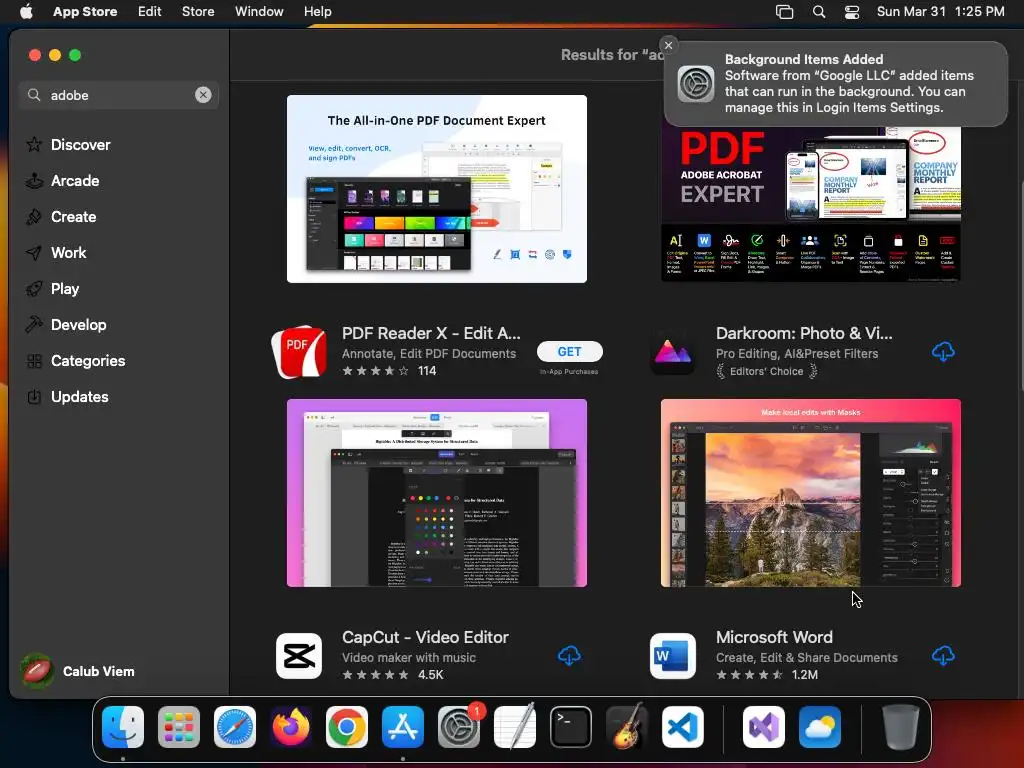Open the Darkroom app icon
The width and height of the screenshot is (1024, 768).
[x=673, y=352]
